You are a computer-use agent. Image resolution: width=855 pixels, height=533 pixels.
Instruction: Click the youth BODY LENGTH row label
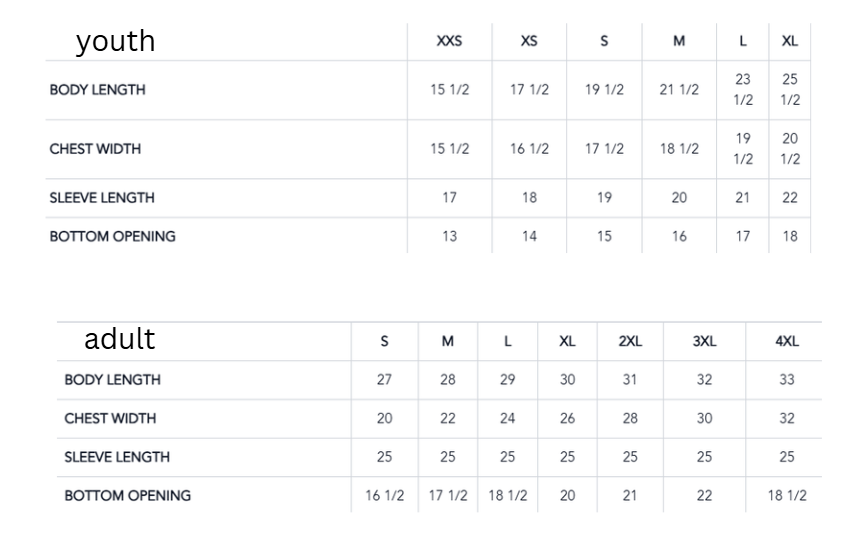click(98, 89)
